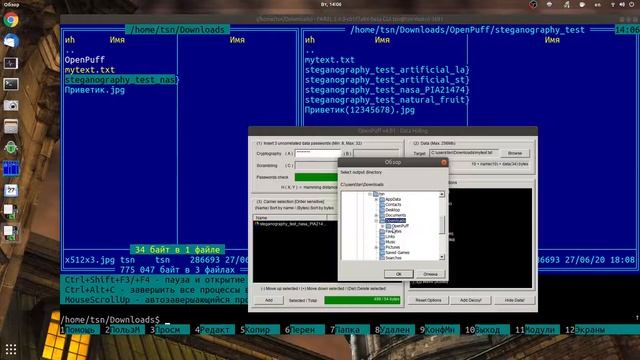Click the Add Decoy! button
Viewport: 640px width, 360px height.
pyautogui.click(x=471, y=300)
